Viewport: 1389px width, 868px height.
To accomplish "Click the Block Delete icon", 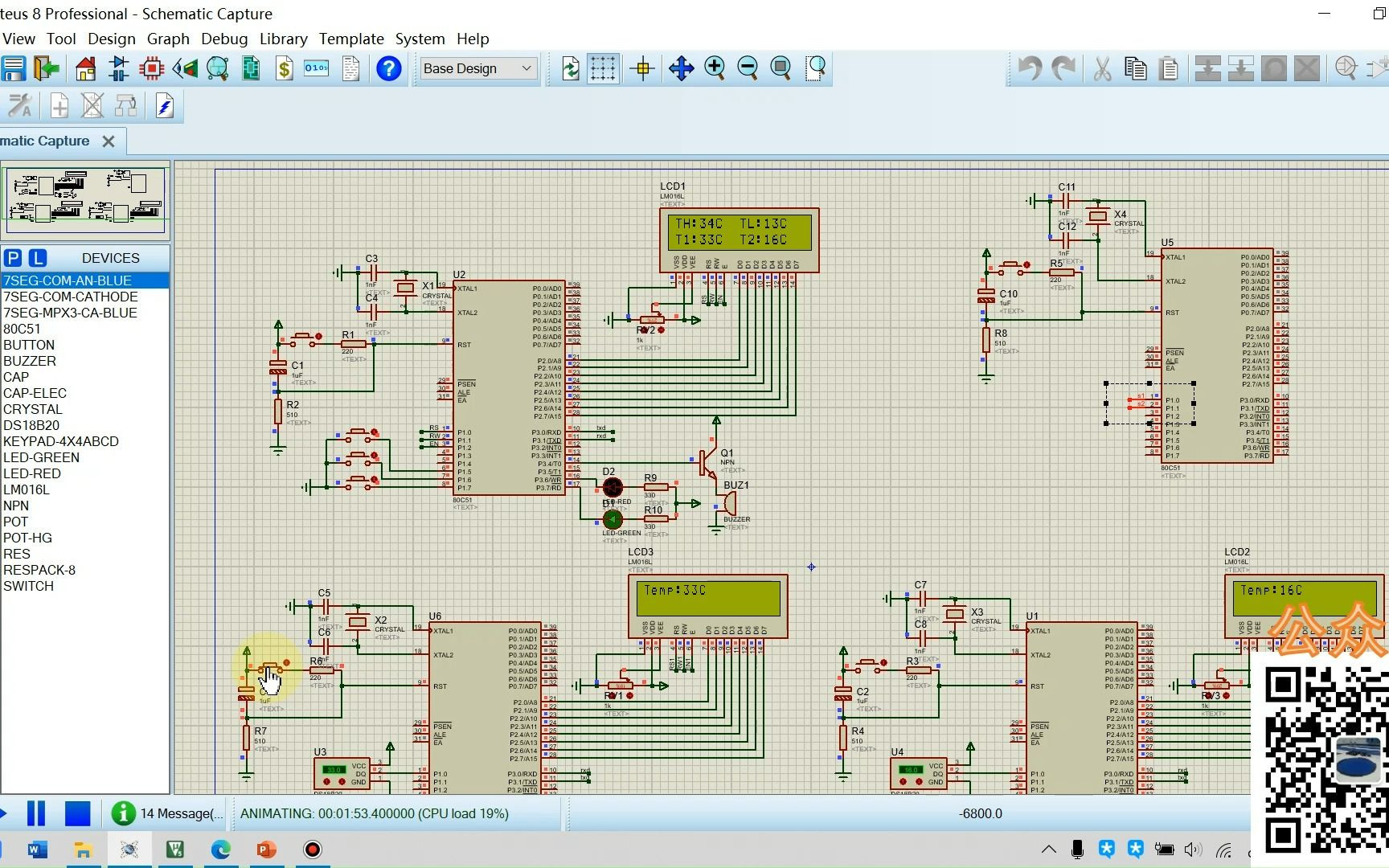I will [1307, 68].
